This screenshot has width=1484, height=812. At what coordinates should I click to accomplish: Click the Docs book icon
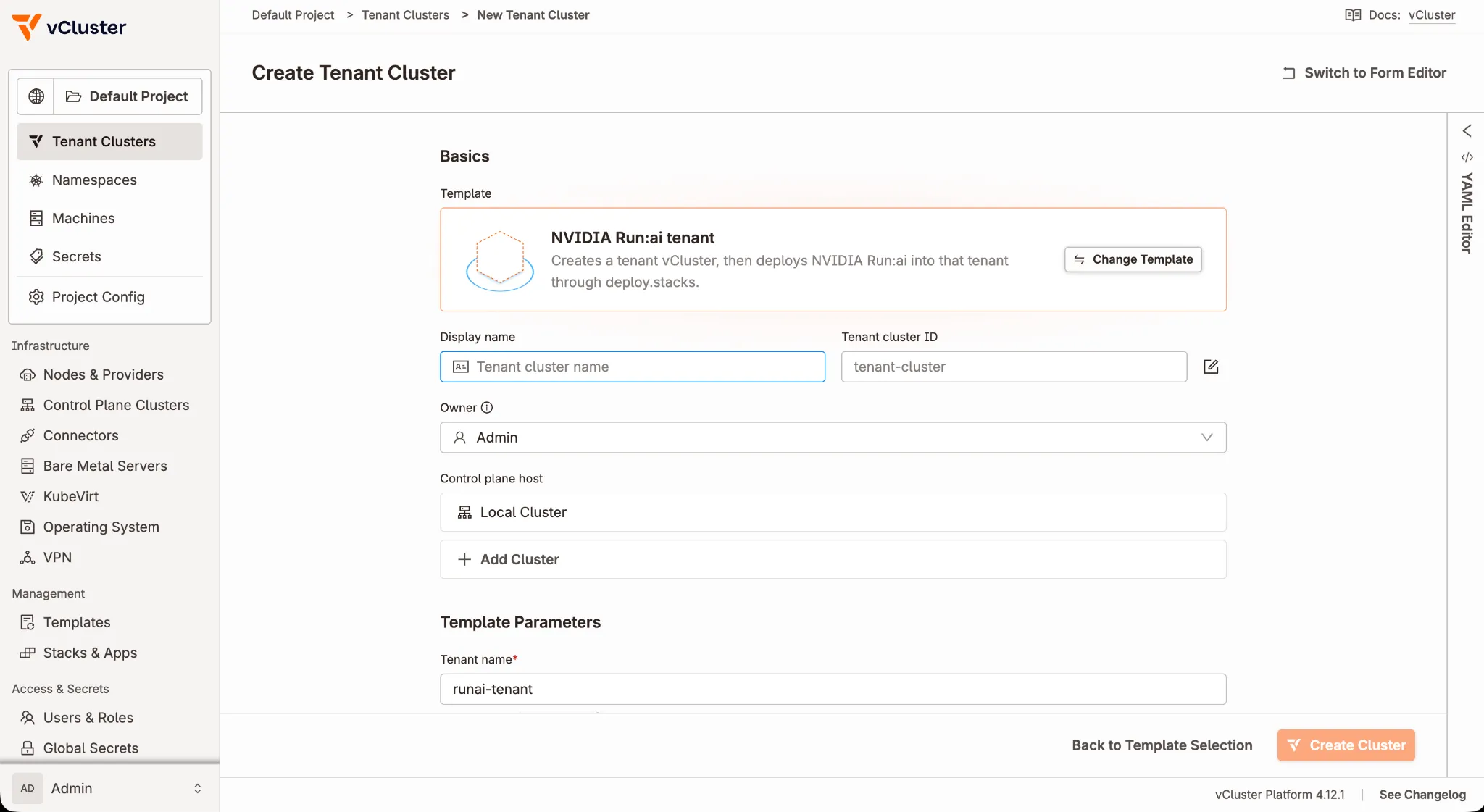(x=1352, y=14)
